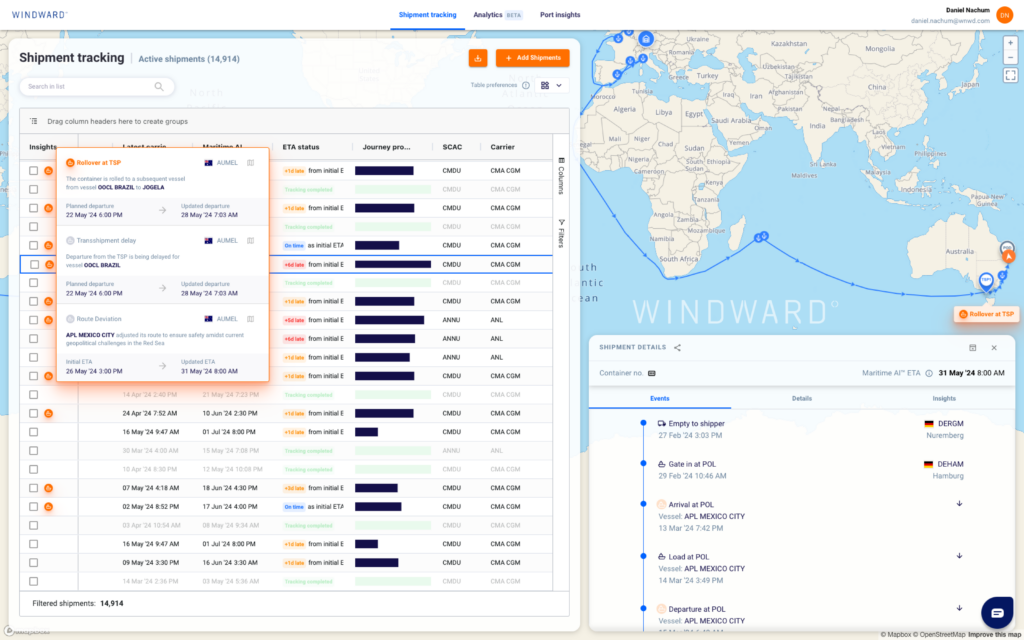The width and height of the screenshot is (1024, 640).
Task: Open the Columns panel on the table edge
Action: [x=563, y=176]
